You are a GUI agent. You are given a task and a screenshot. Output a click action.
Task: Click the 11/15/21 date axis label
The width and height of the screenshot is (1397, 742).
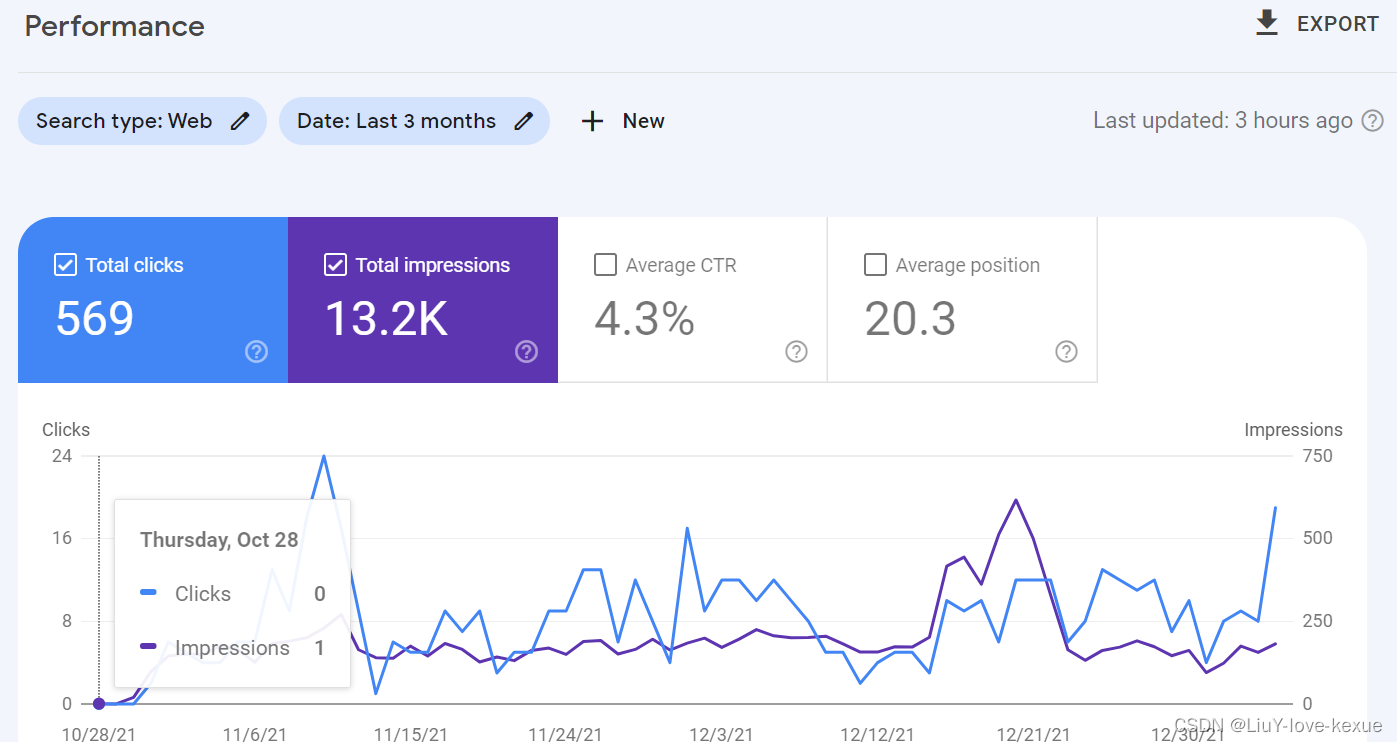(x=411, y=734)
